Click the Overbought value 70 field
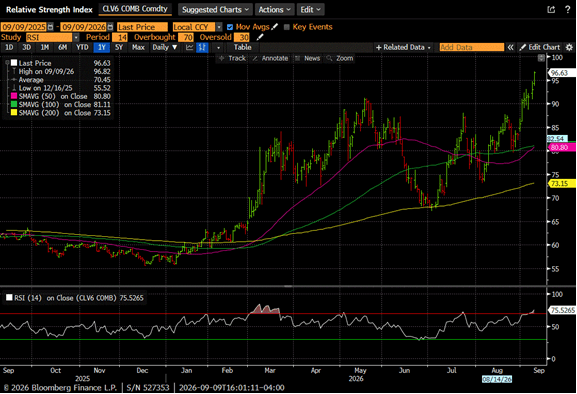 click(186, 37)
